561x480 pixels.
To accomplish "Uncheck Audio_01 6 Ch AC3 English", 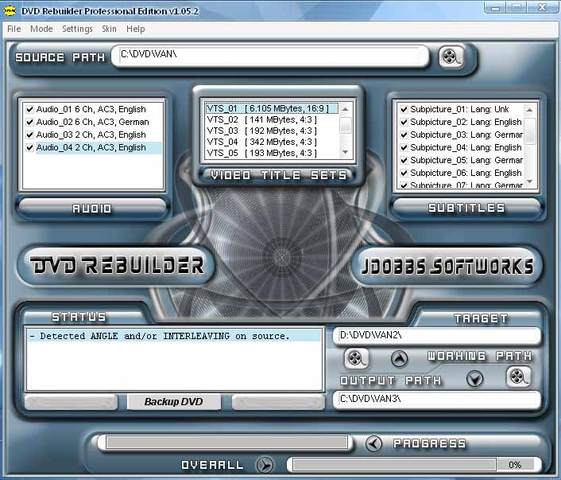I will tap(30, 109).
